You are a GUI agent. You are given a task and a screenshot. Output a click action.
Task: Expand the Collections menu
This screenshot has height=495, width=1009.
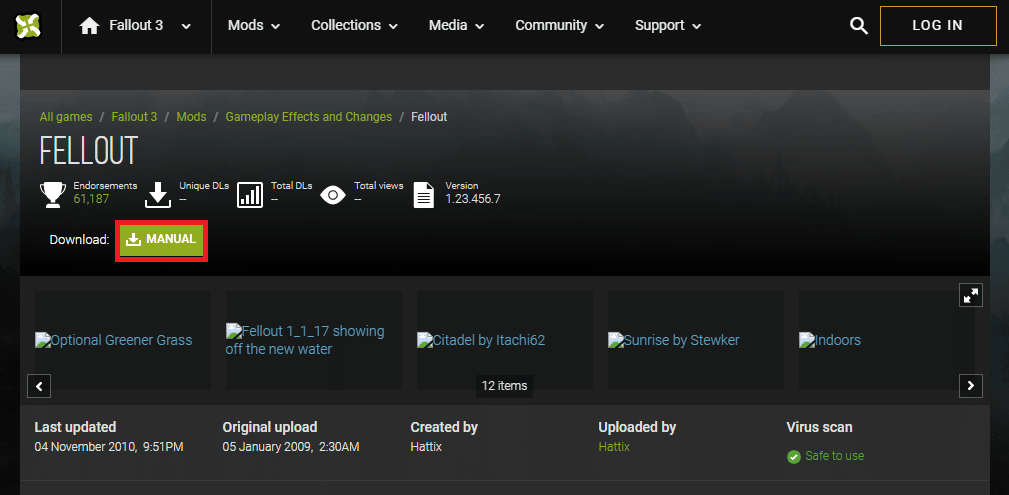pyautogui.click(x=355, y=26)
